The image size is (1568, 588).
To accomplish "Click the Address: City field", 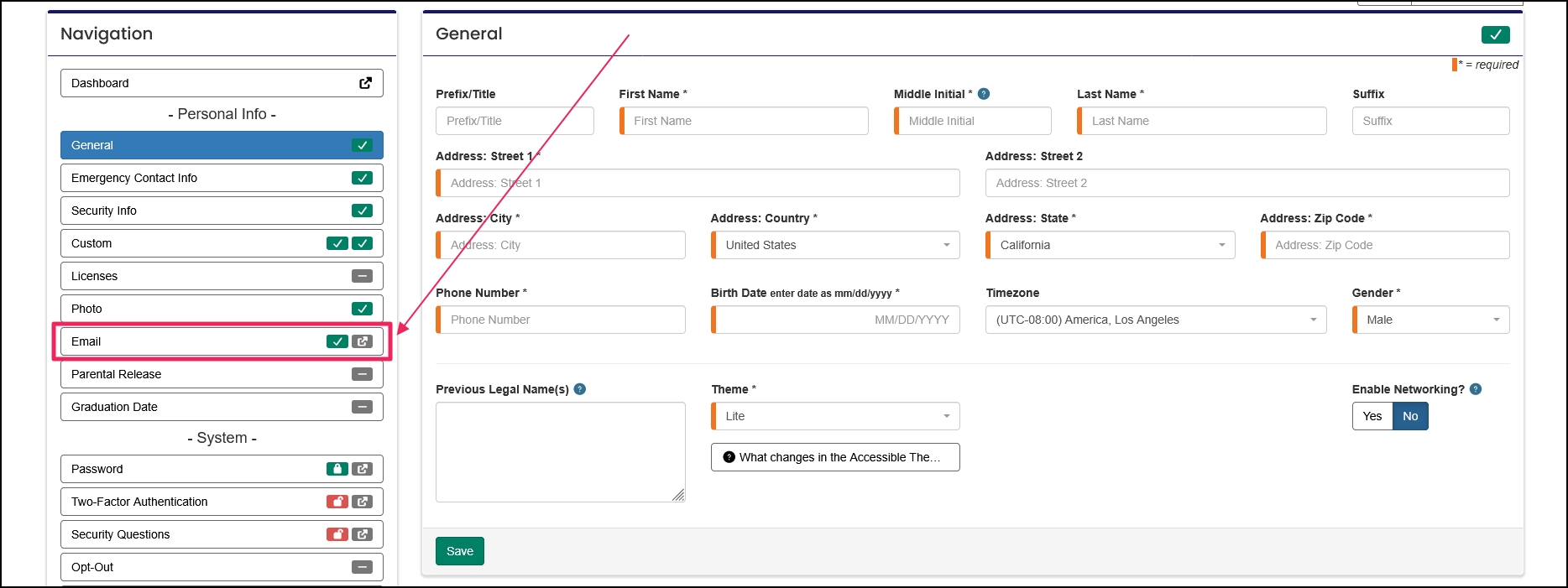I will (x=561, y=245).
